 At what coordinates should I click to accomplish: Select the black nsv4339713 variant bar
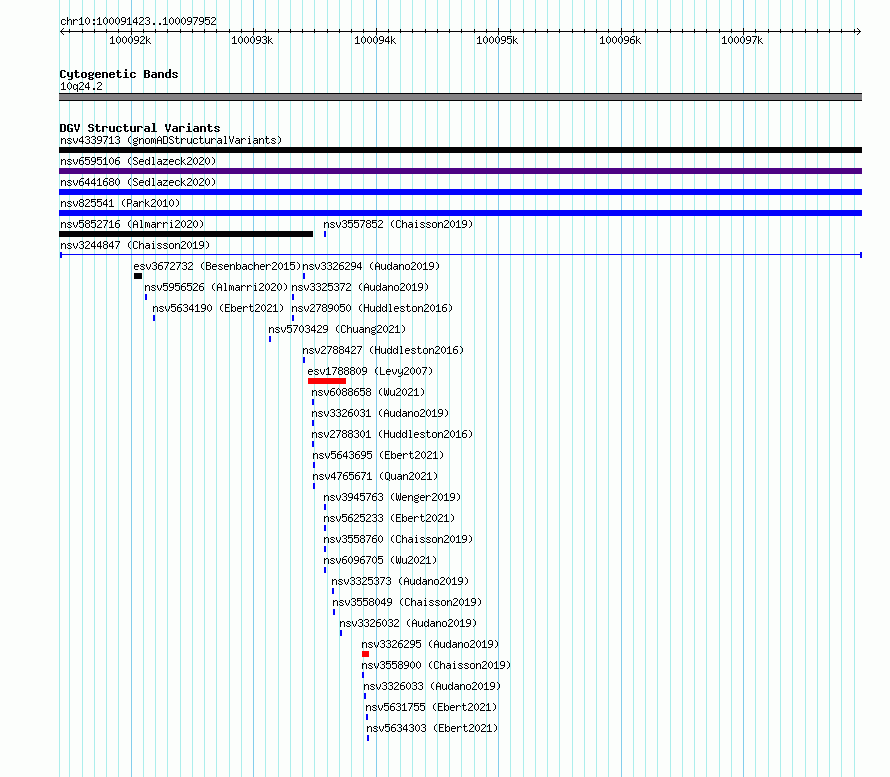click(460, 150)
